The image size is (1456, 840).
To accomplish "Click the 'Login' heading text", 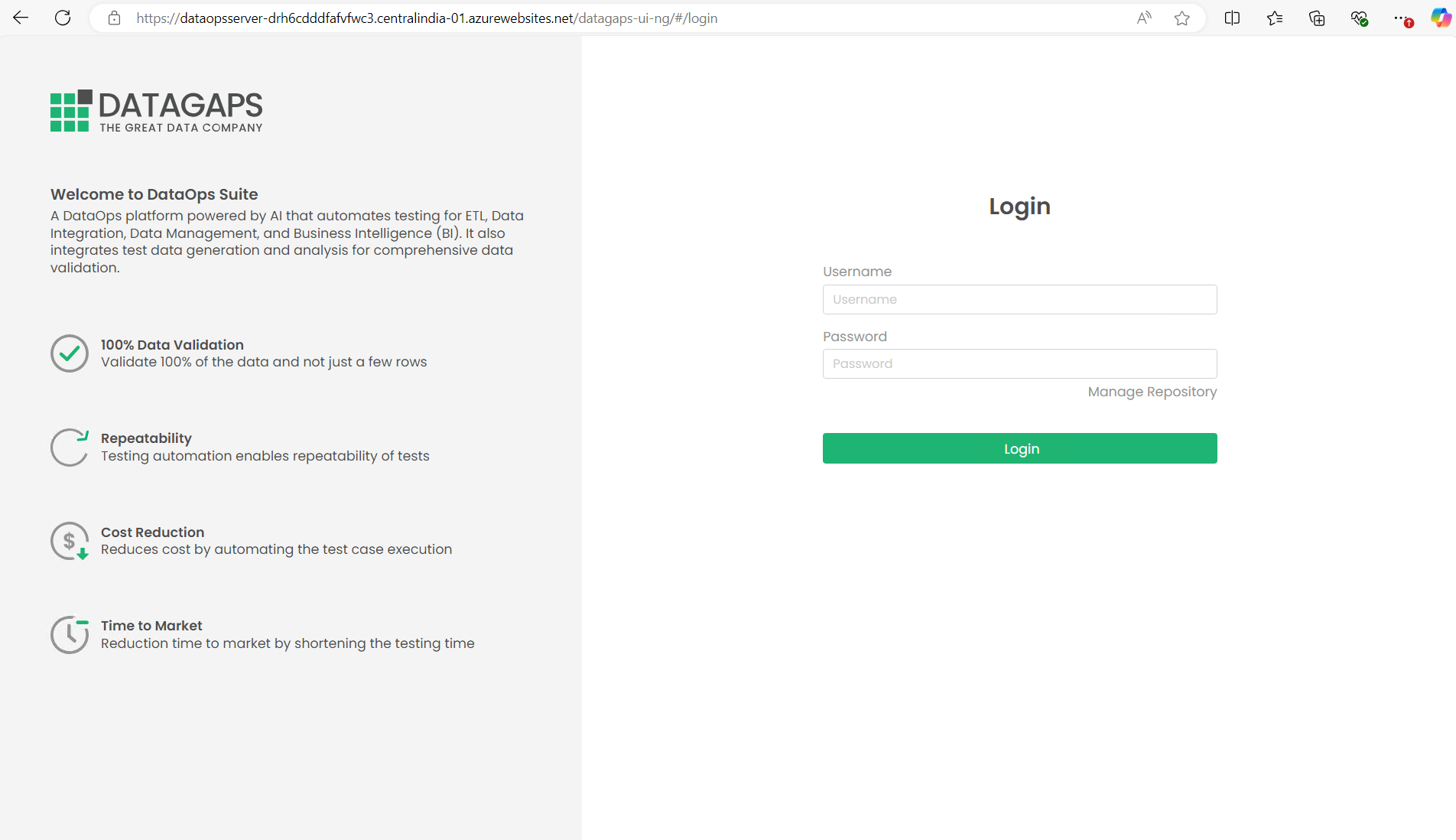I will (1019, 207).
